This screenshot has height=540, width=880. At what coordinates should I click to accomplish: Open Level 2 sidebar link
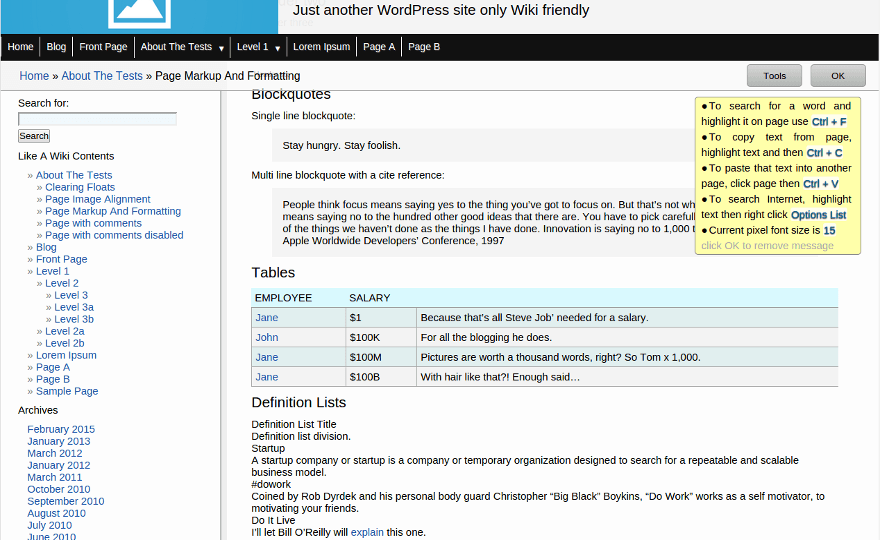coord(62,283)
